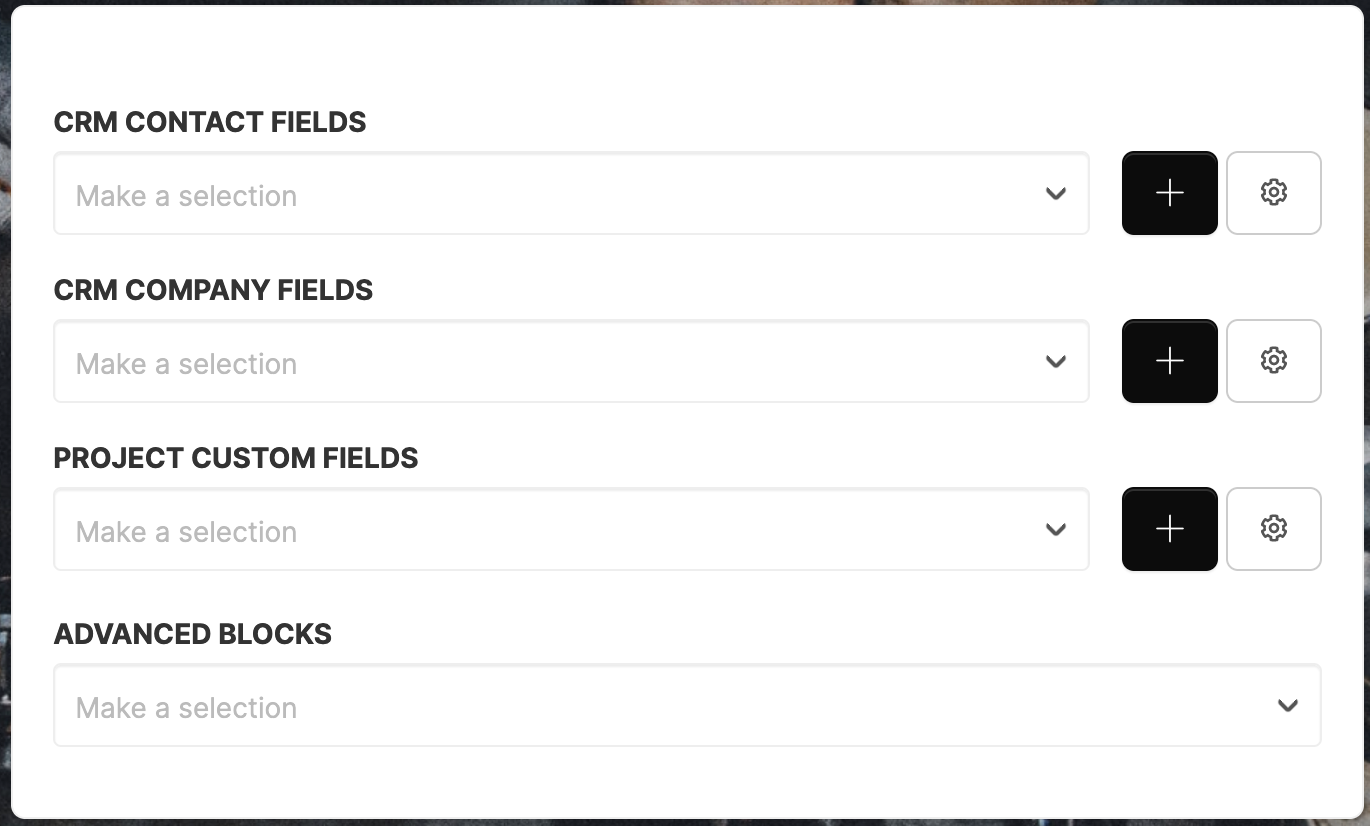The height and width of the screenshot is (826, 1370).
Task: Click the CRM CONTACT FIELDS heading
Action: 210,122
